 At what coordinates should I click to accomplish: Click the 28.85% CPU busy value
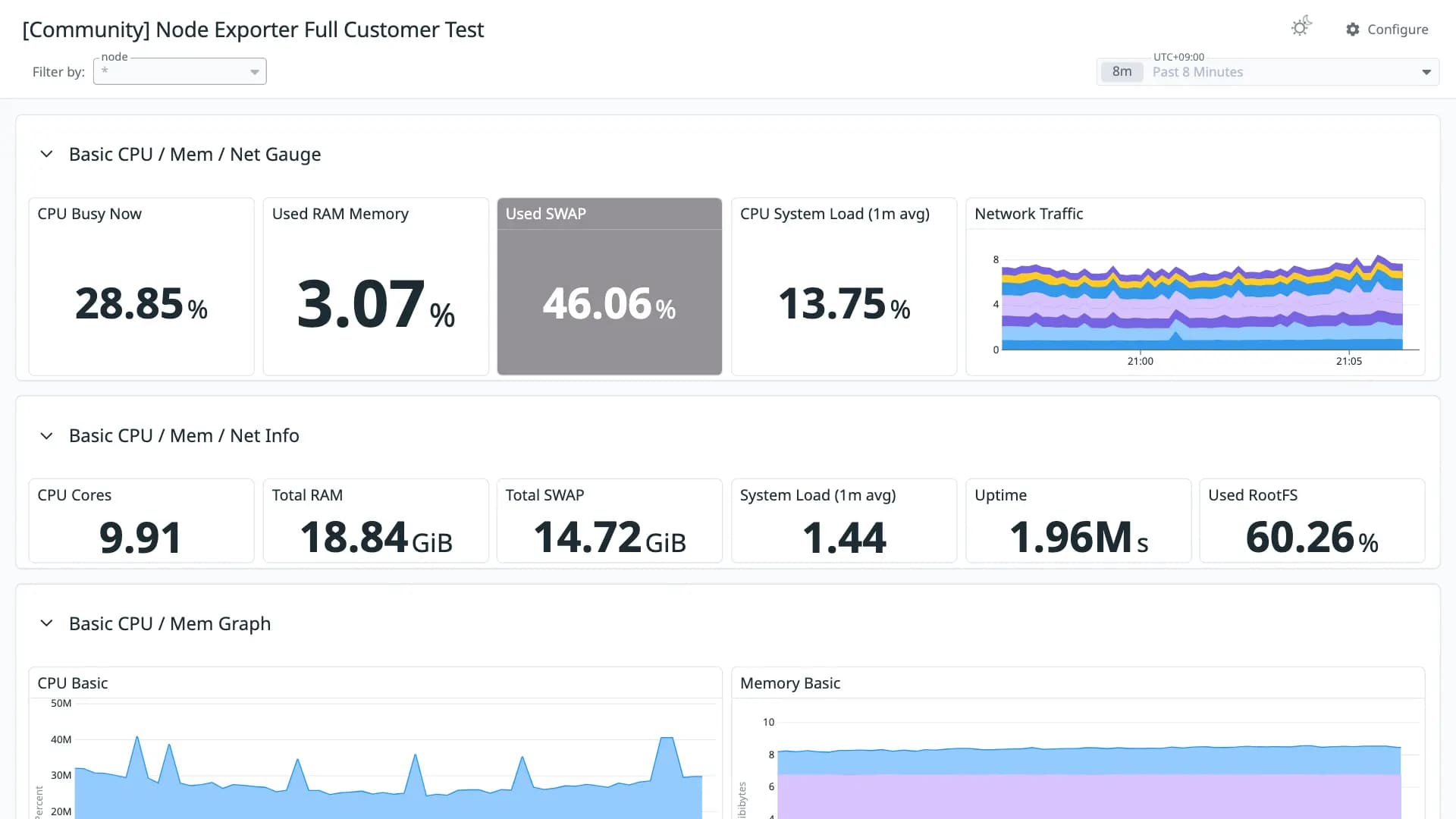[x=141, y=303]
